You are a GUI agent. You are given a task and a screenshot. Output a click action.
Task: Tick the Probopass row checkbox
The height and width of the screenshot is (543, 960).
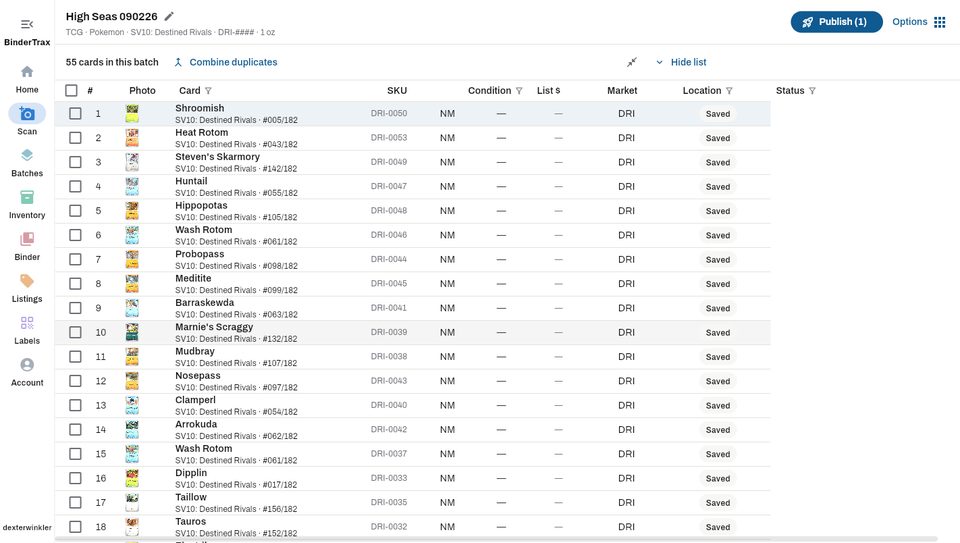tap(75, 260)
